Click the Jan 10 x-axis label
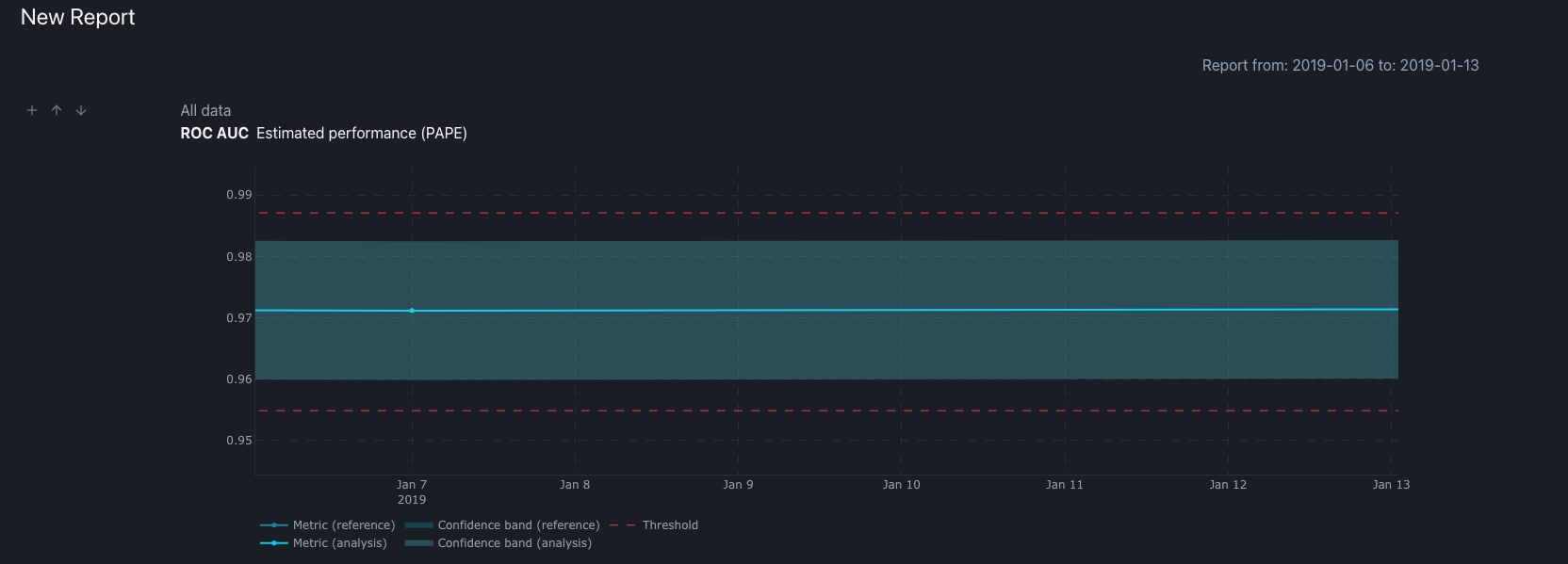Screen dimensions: 1568x564 [901, 485]
